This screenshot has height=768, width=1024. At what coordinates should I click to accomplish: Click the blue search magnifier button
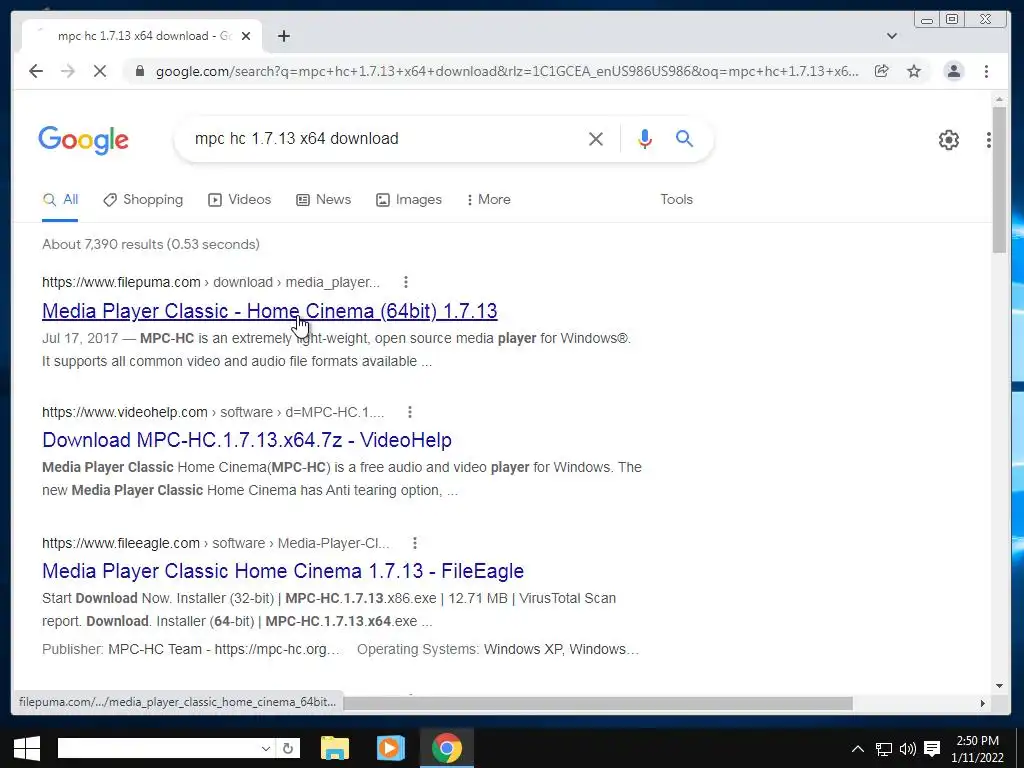684,138
